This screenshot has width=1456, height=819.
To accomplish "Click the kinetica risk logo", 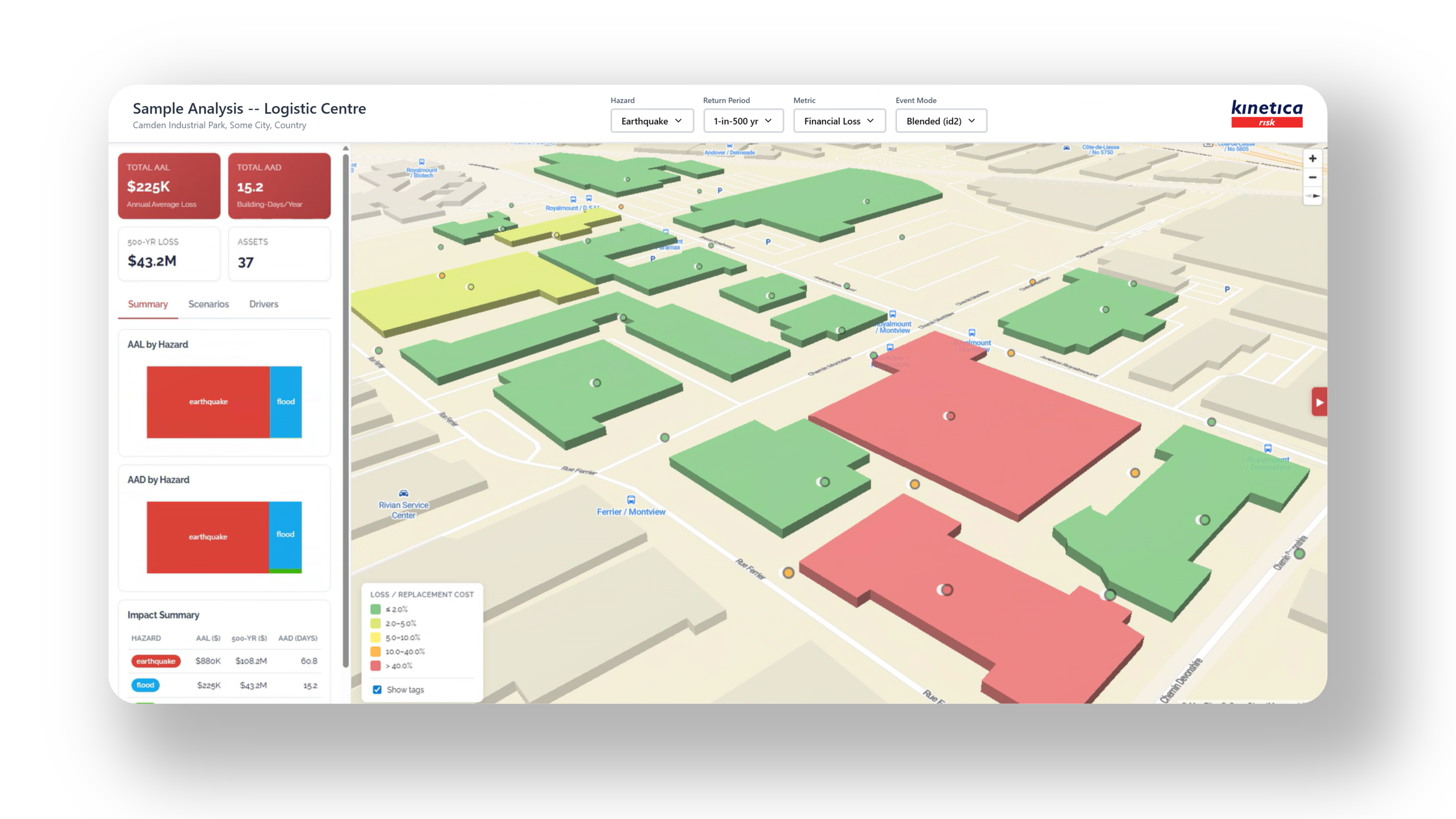I will click(1266, 114).
